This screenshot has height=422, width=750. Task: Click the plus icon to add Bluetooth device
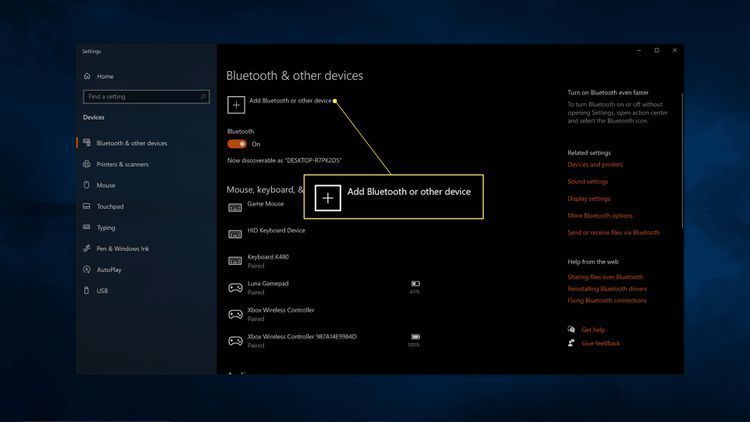coord(236,104)
